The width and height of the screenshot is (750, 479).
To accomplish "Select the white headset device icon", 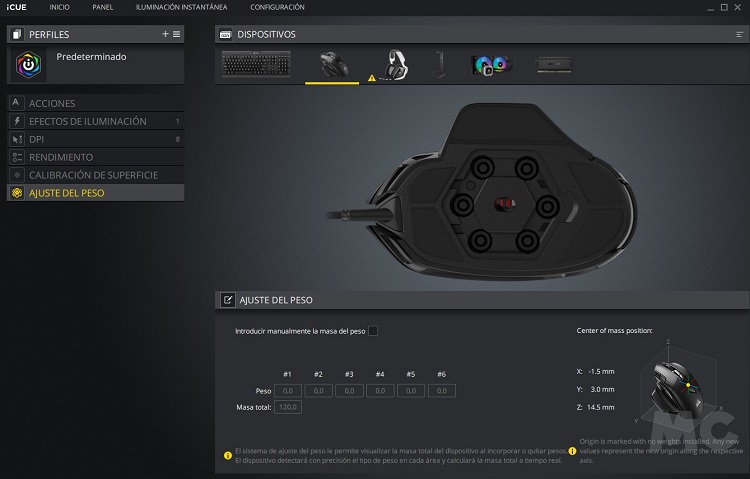I will 397,65.
